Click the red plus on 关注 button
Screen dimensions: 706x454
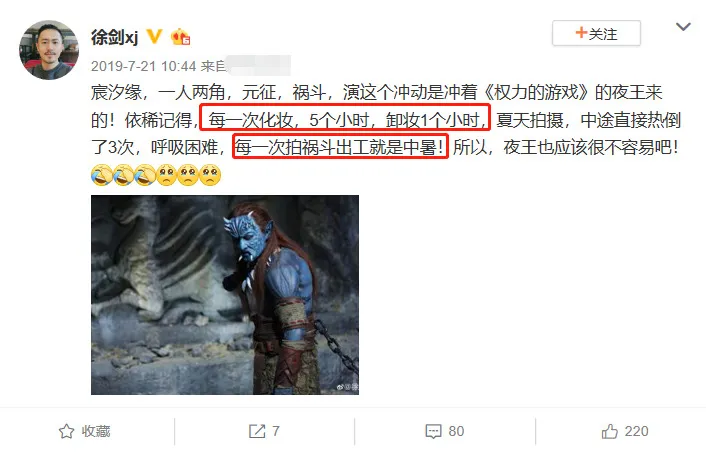pos(581,32)
